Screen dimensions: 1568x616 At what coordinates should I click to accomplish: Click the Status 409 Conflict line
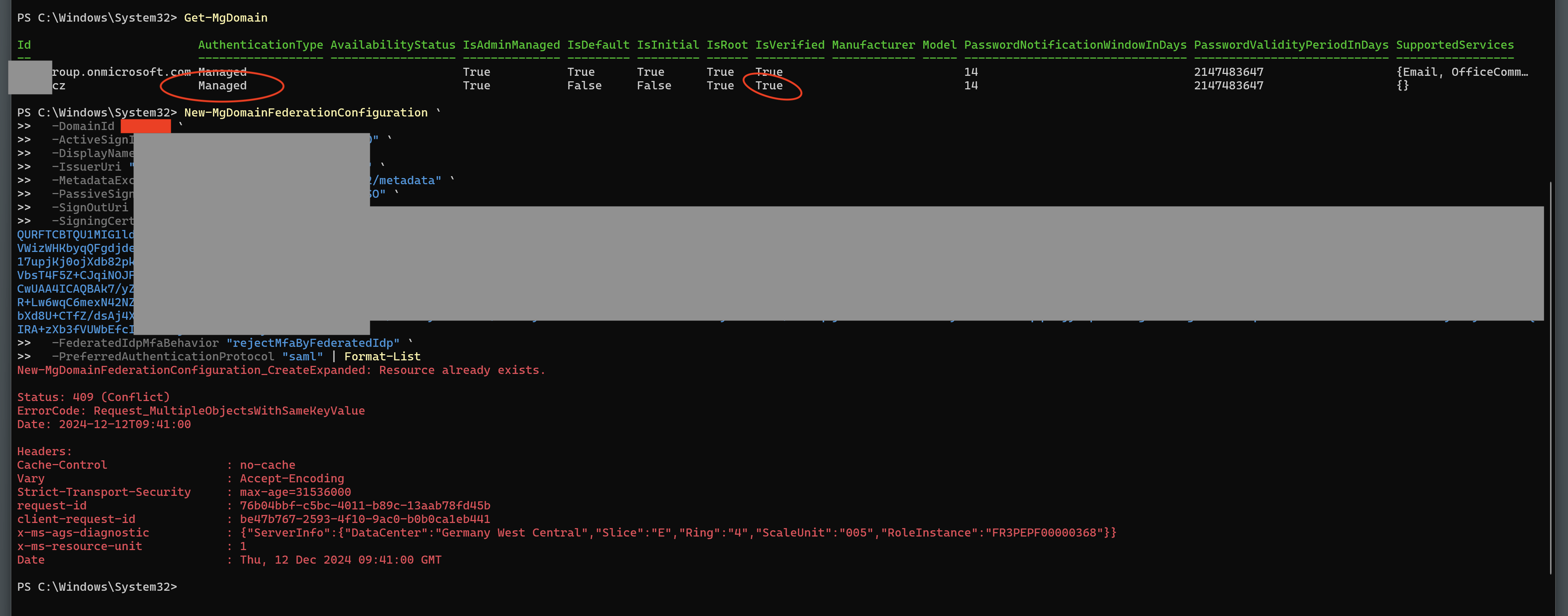pyautogui.click(x=93, y=397)
